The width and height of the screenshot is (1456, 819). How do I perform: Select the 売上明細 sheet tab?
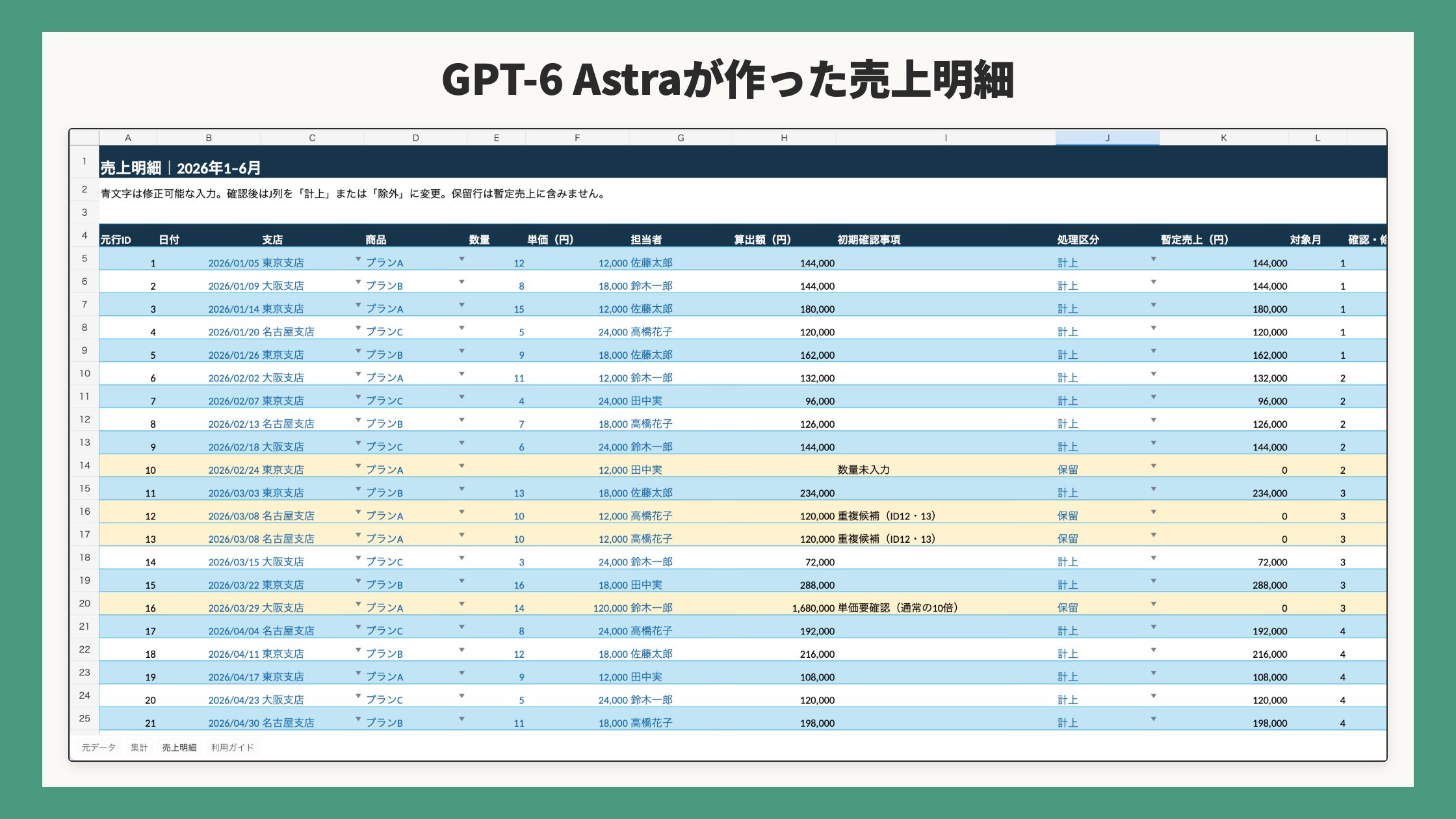click(x=179, y=747)
